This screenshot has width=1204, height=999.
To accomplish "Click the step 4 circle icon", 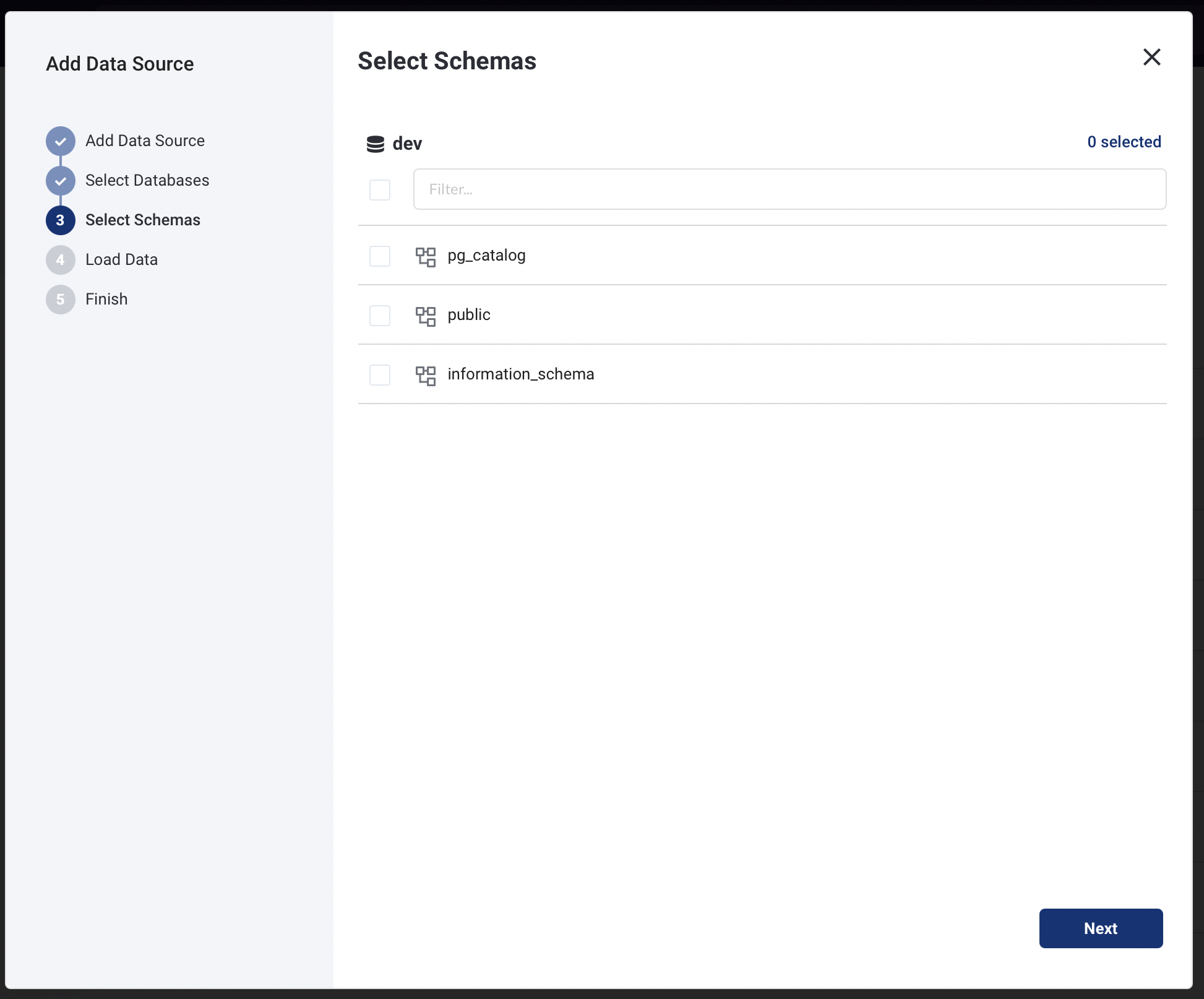I will 61,260.
